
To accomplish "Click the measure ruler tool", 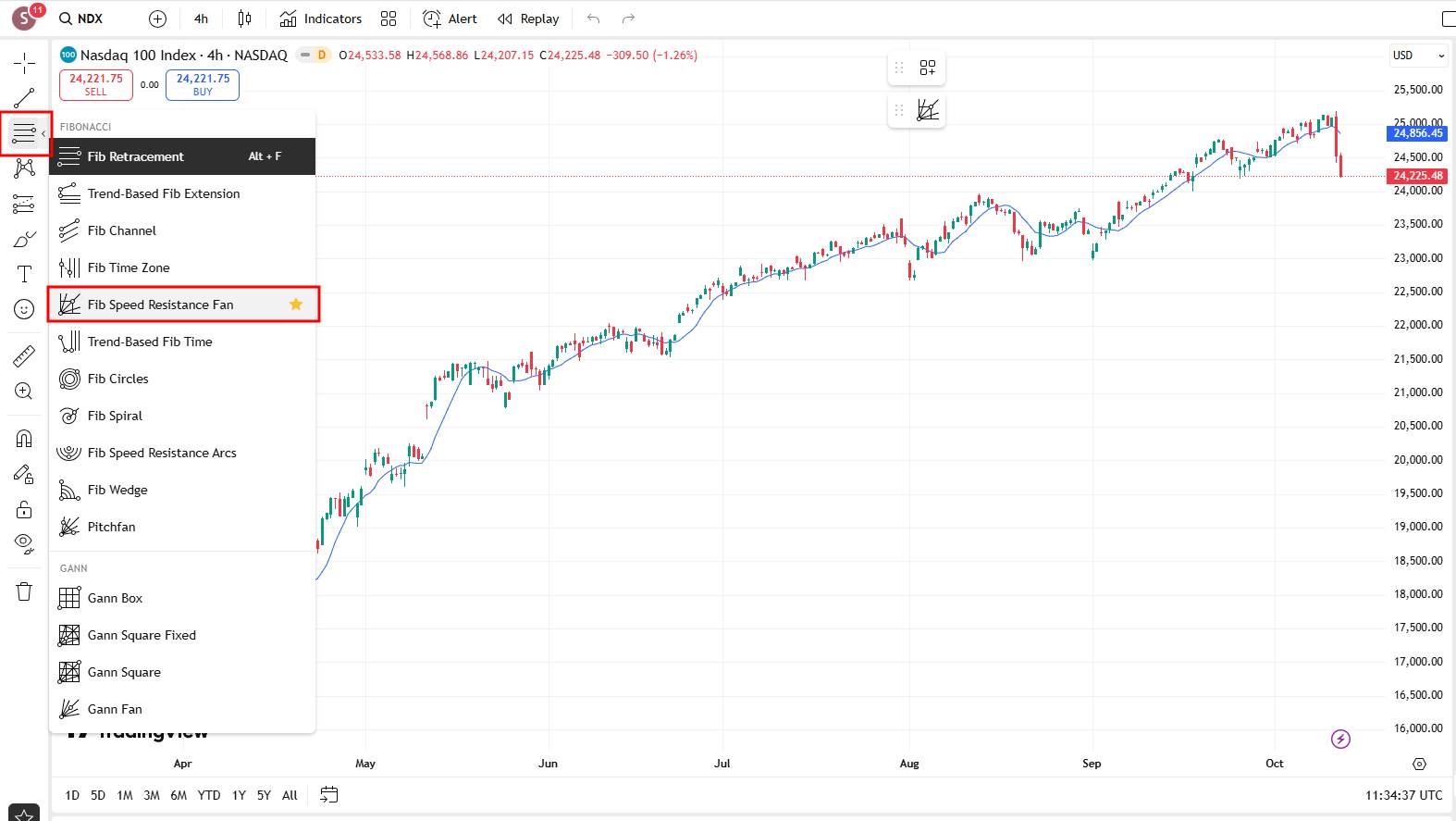I will coord(24,356).
